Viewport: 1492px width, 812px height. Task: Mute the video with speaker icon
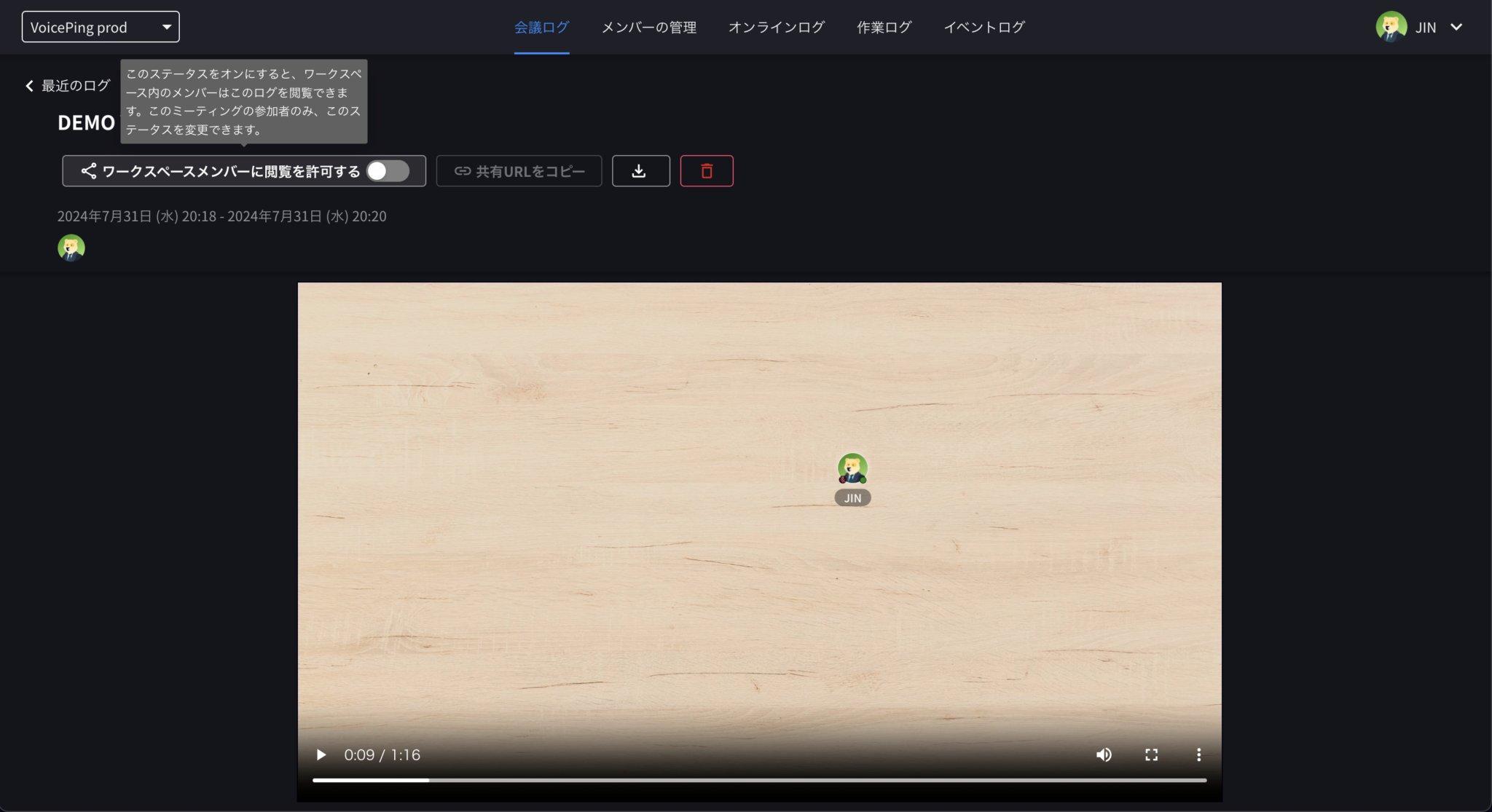point(1104,754)
